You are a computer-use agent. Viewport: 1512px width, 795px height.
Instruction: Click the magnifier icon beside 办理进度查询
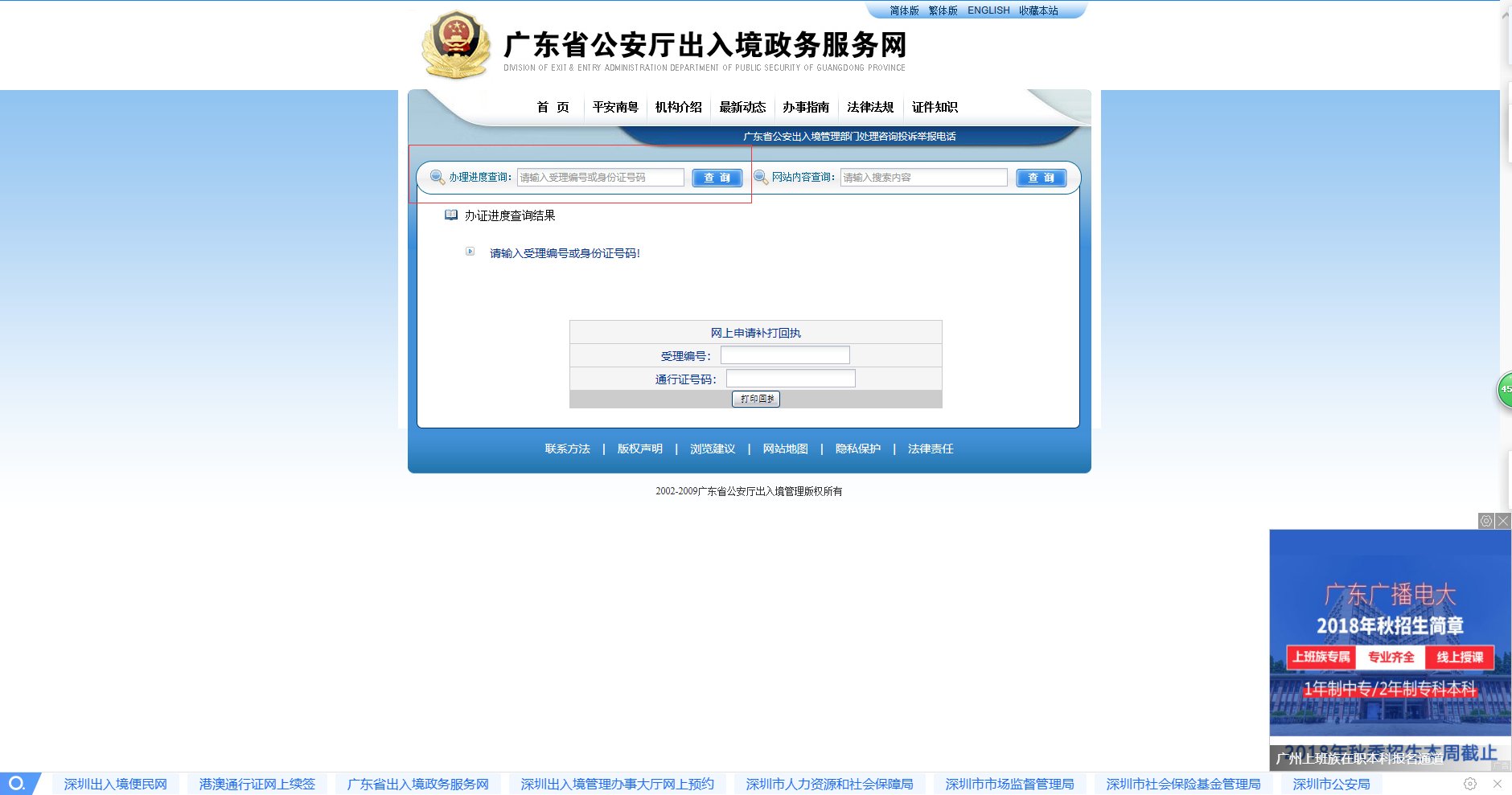point(437,176)
